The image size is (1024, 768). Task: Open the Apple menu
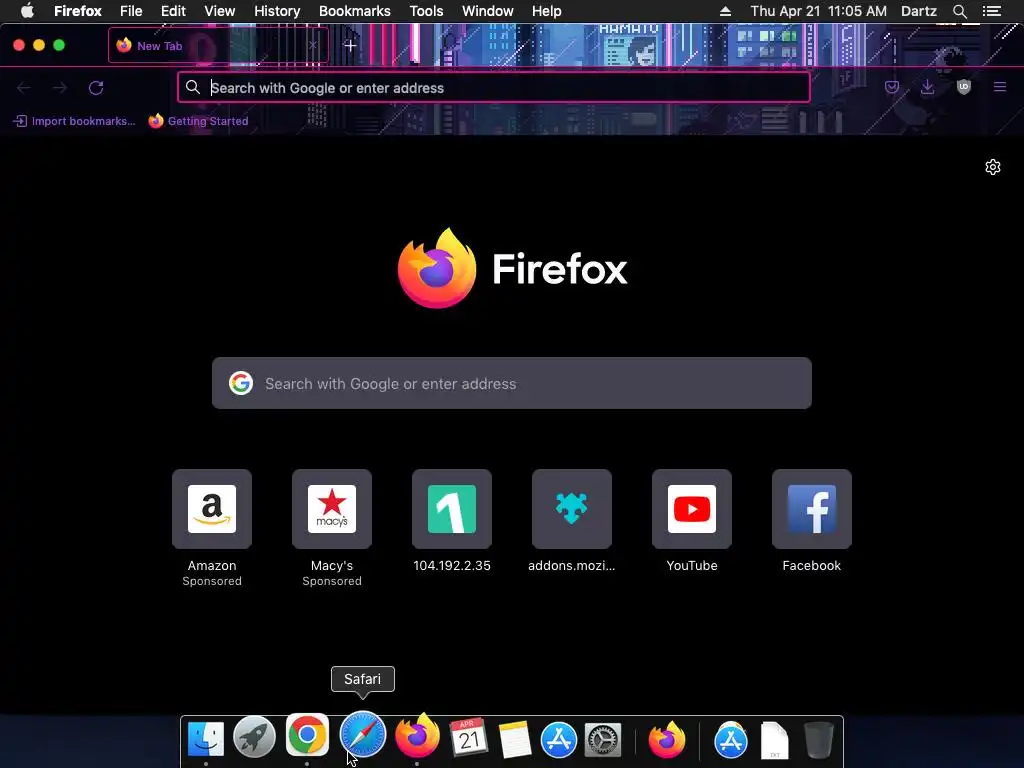tap(27, 11)
